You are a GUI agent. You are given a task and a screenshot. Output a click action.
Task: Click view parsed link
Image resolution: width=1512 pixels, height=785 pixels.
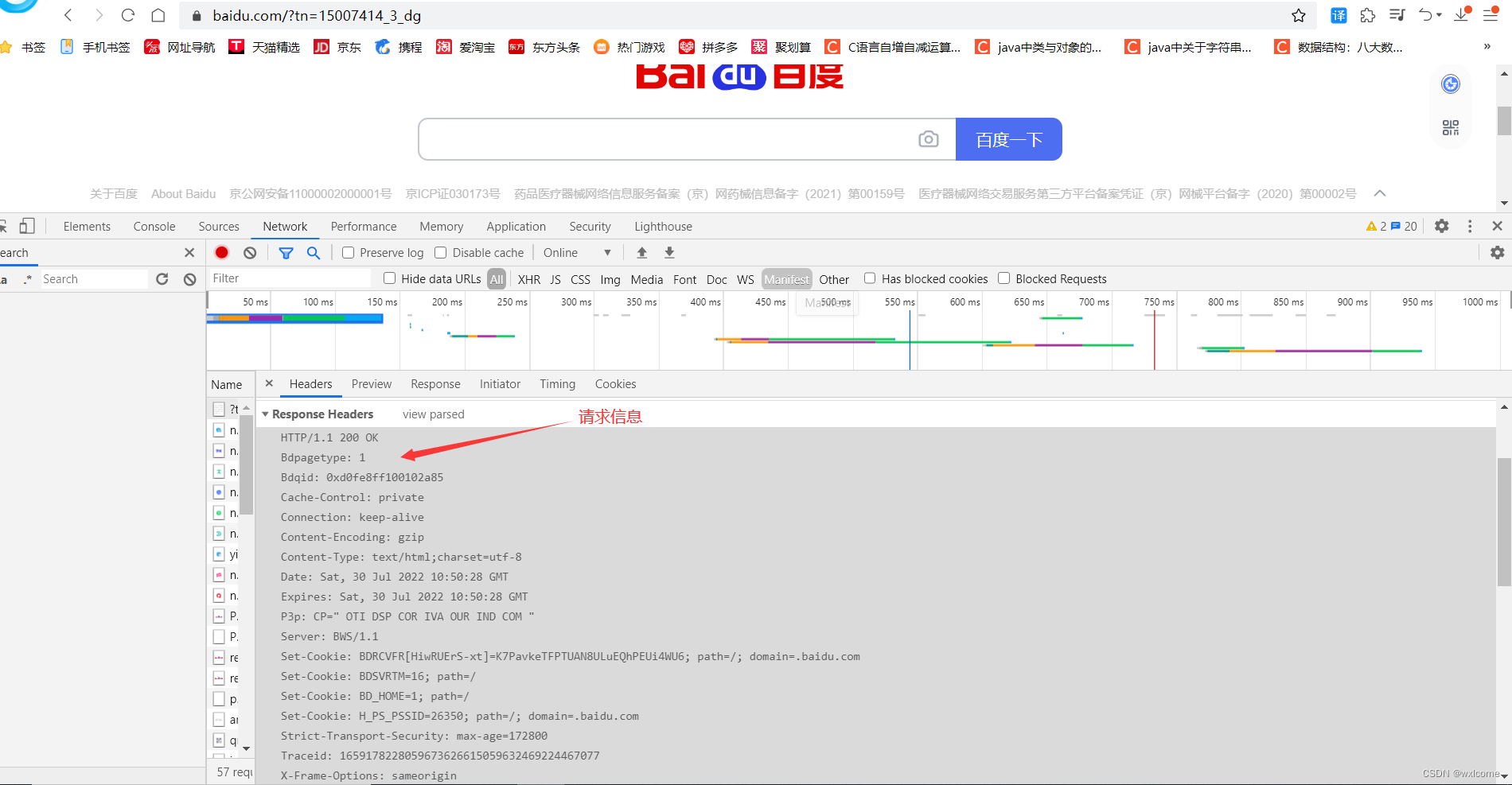pos(433,414)
